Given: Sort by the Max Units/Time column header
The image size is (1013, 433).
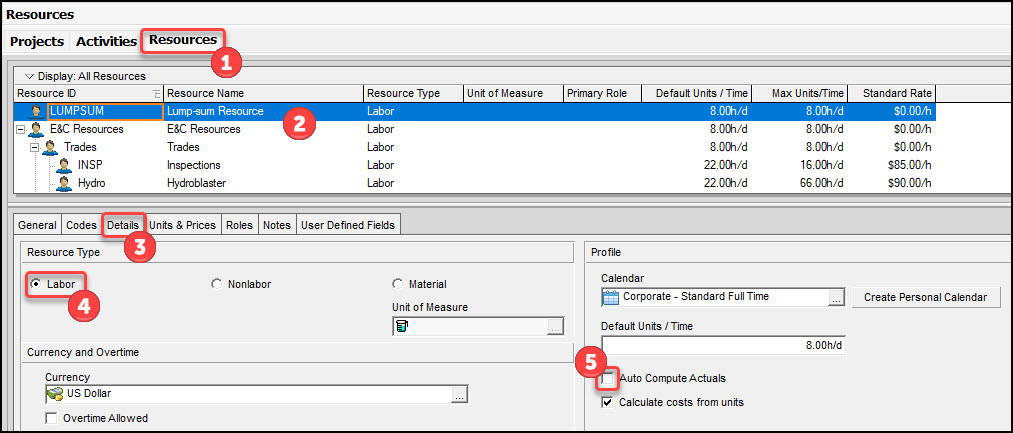Looking at the screenshot, I should pyautogui.click(x=800, y=94).
